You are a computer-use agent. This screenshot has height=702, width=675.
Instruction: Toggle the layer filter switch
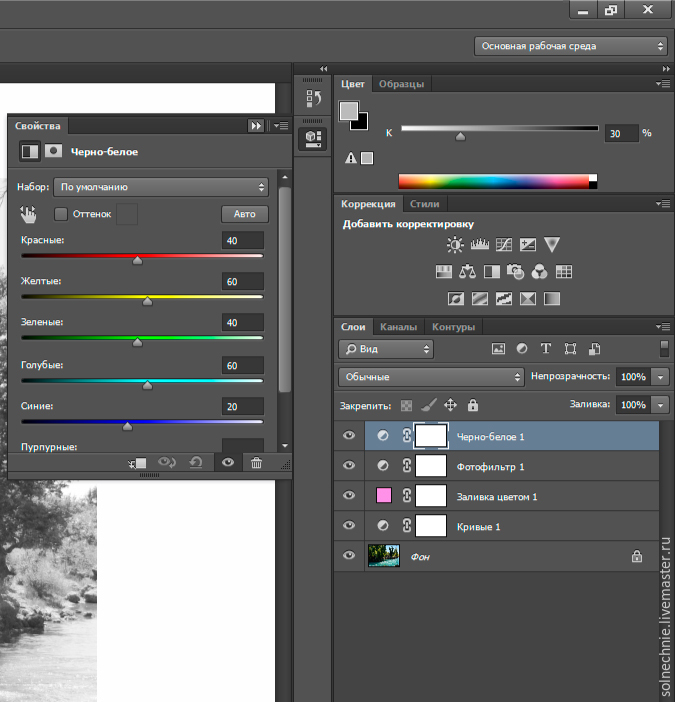click(665, 349)
